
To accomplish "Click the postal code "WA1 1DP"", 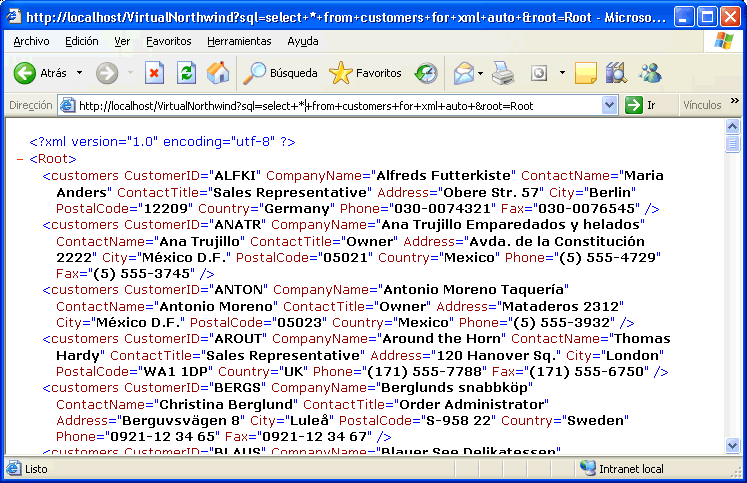I will pos(176,372).
